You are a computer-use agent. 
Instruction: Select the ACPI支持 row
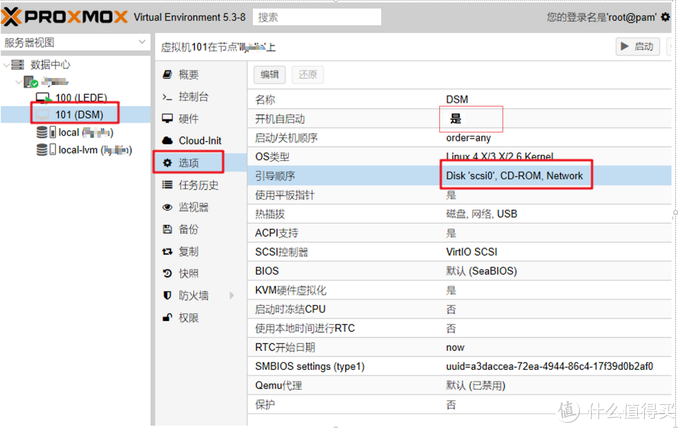pyautogui.click(x=459, y=233)
